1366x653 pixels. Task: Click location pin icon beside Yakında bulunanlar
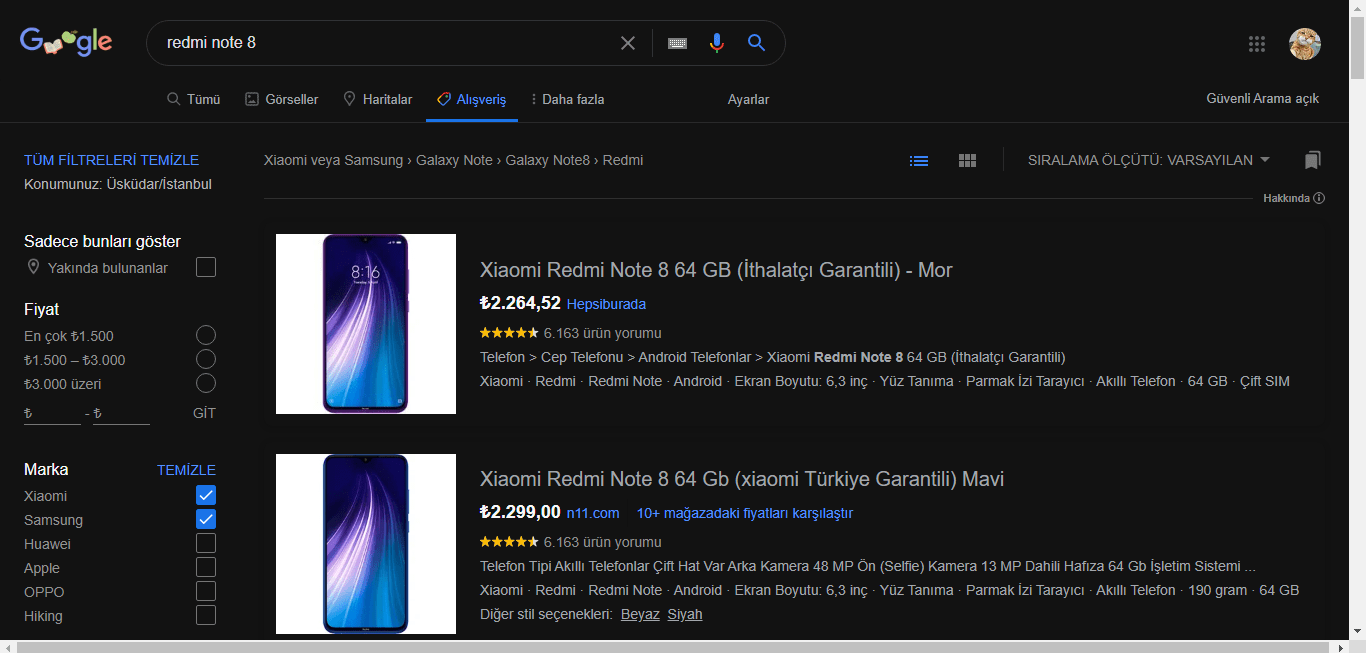(x=34, y=267)
